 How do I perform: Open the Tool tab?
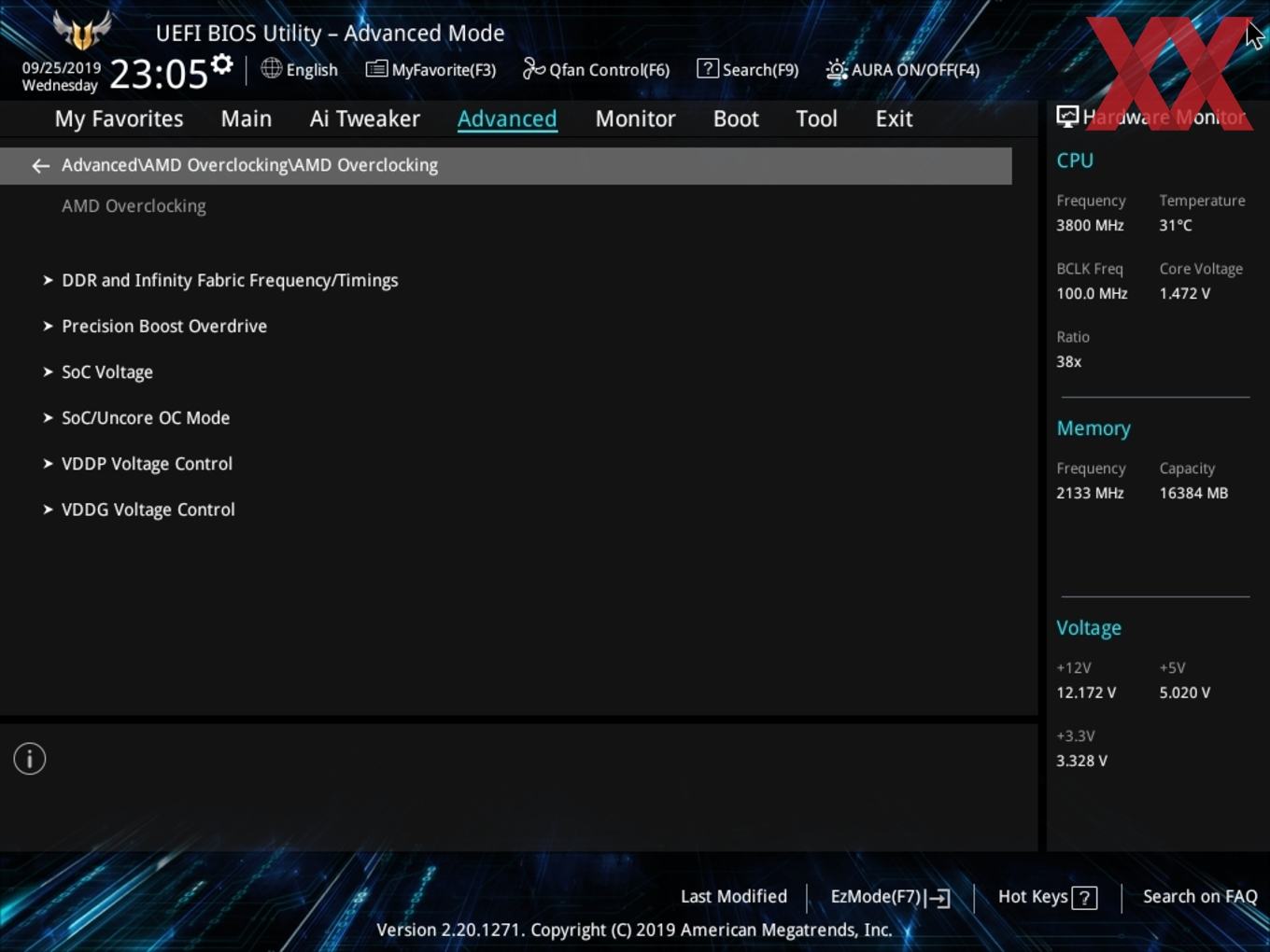[816, 119]
